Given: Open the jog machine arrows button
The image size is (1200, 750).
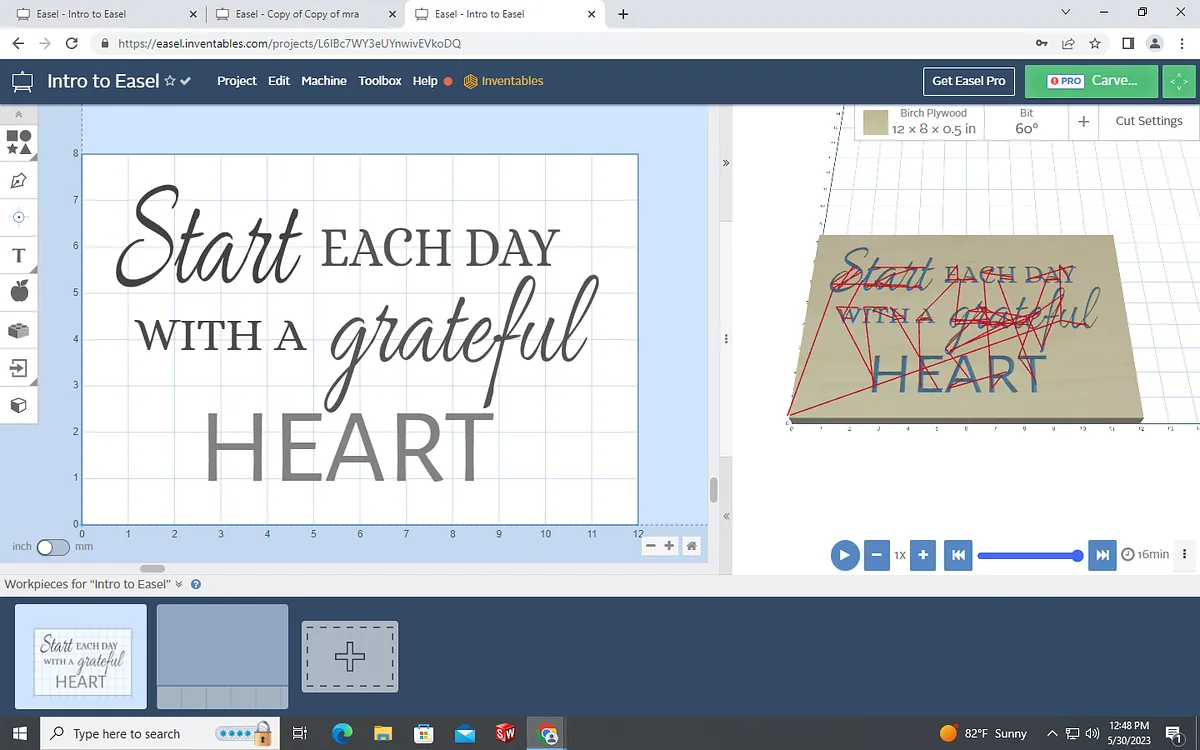Looking at the screenshot, I should [1180, 81].
